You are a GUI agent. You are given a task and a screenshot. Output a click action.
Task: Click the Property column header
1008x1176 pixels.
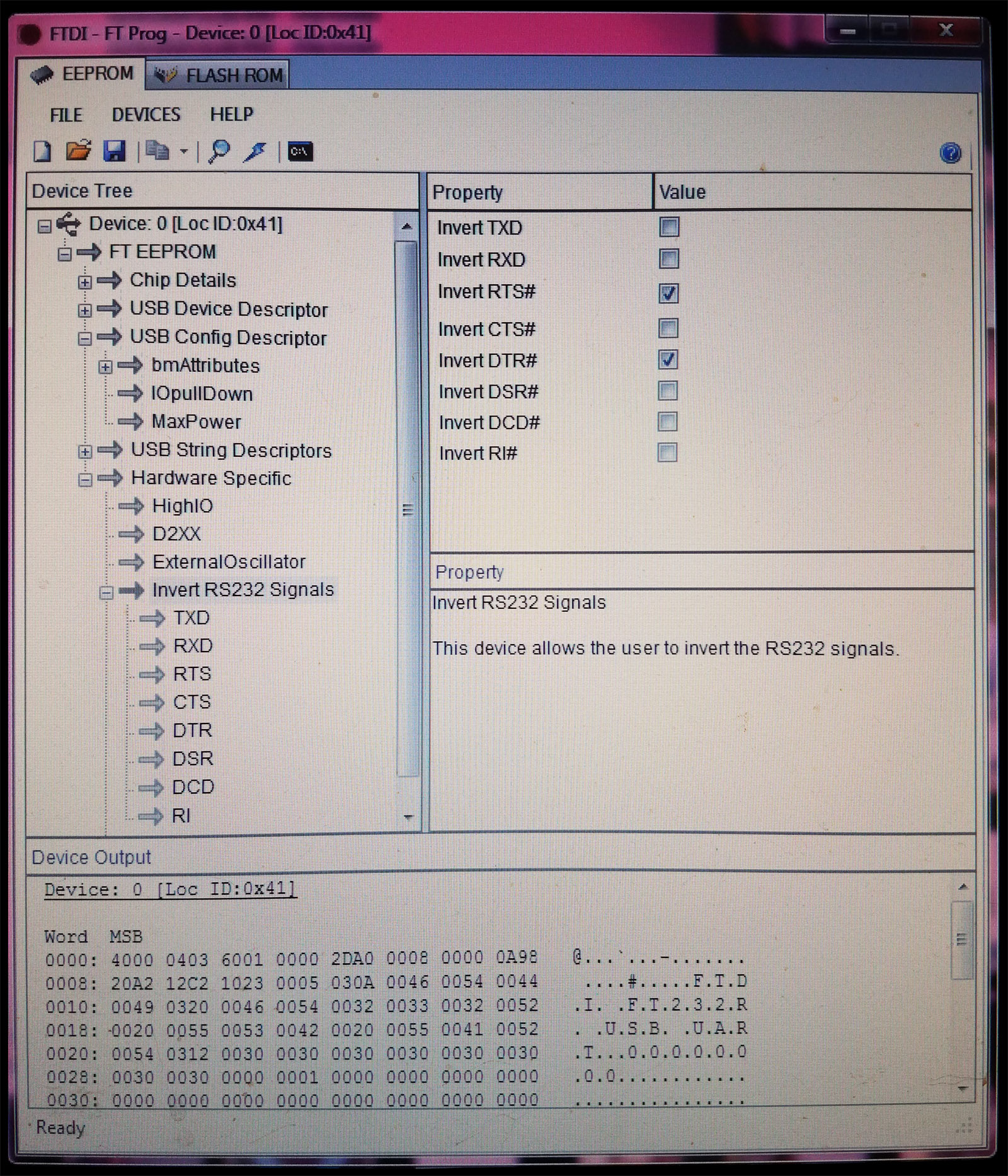[541, 192]
